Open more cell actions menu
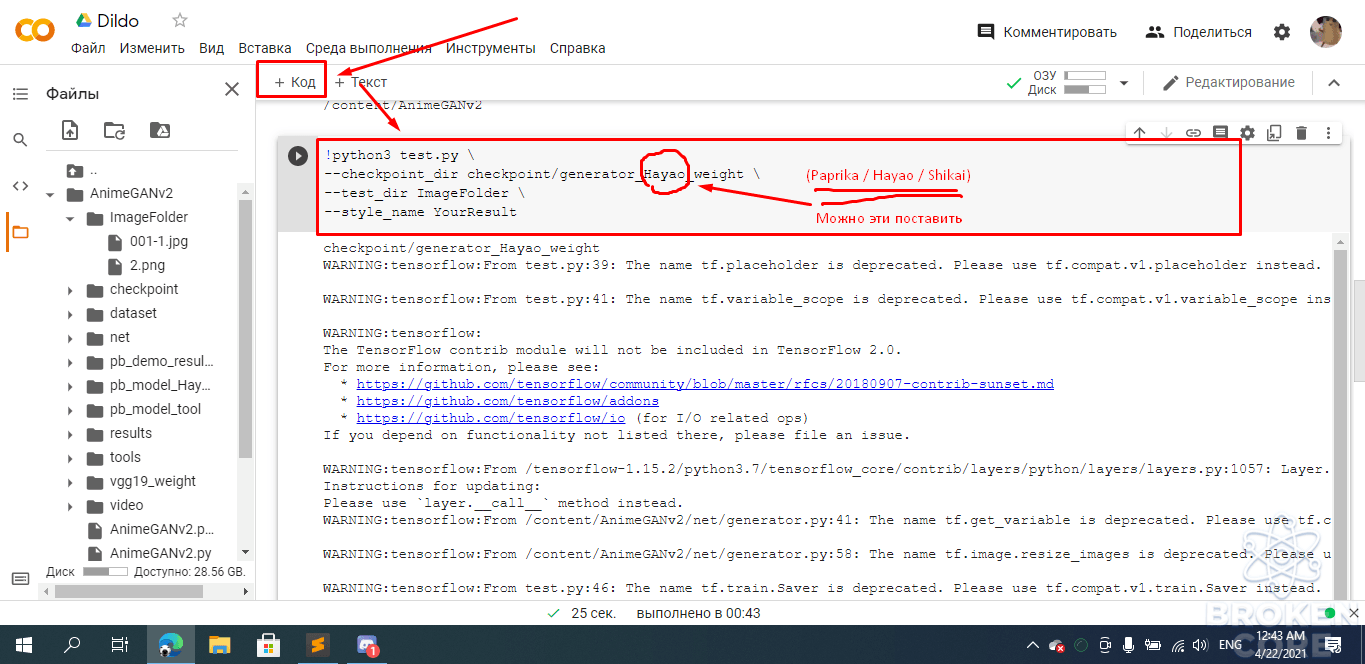The image size is (1365, 664). [1328, 132]
